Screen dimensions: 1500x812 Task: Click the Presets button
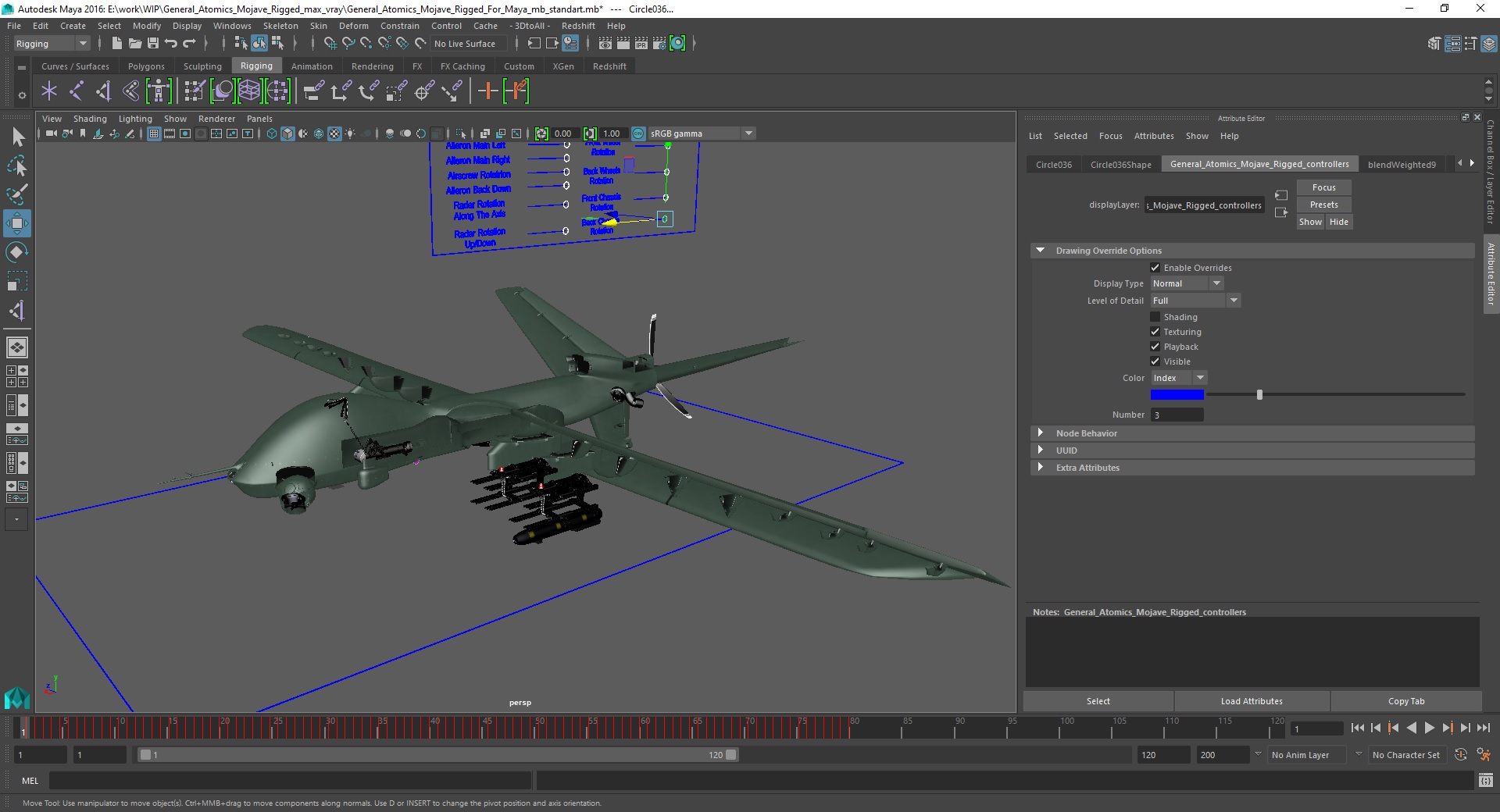click(x=1323, y=205)
